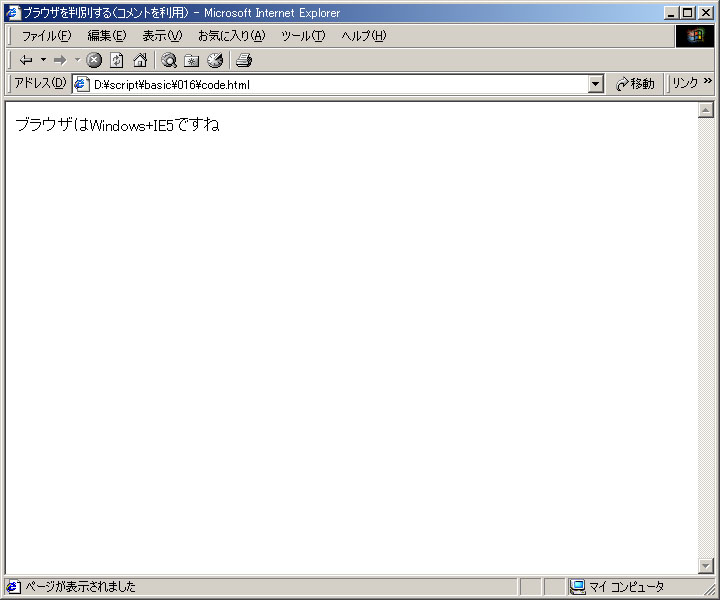Stop page loading with Stop icon
The image size is (720, 600).
click(x=94, y=60)
